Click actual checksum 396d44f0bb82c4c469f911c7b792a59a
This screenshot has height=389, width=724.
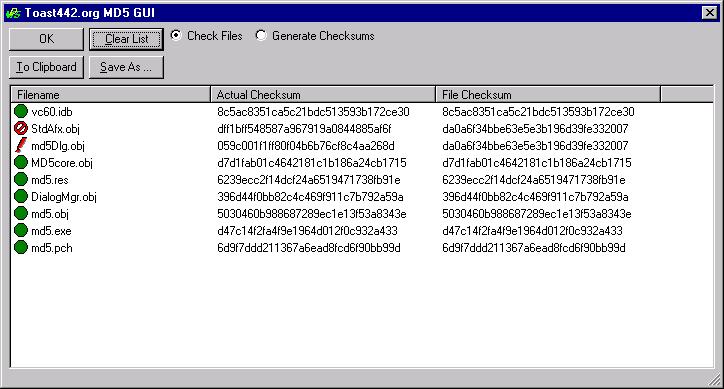[310, 197]
